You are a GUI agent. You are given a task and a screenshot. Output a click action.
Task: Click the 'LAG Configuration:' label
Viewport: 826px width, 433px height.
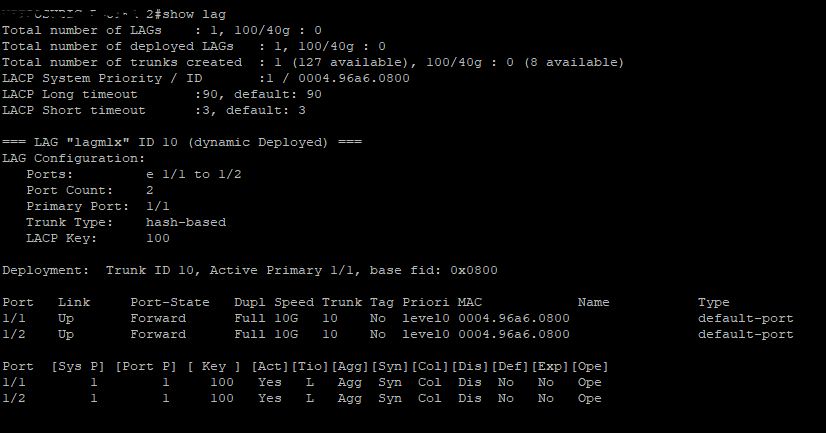(x=73, y=158)
